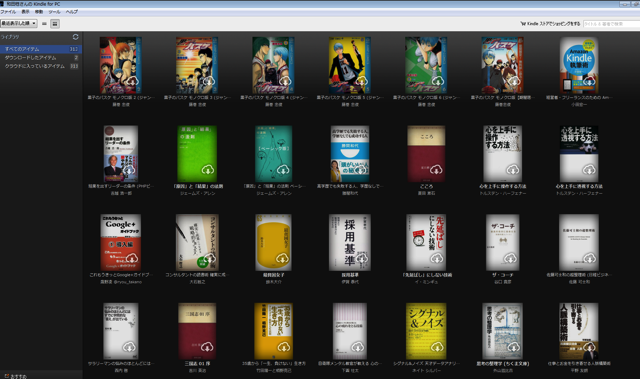This screenshot has width=640, height=379.
Task: Click the library sync refresh icon
Action: click(x=76, y=37)
